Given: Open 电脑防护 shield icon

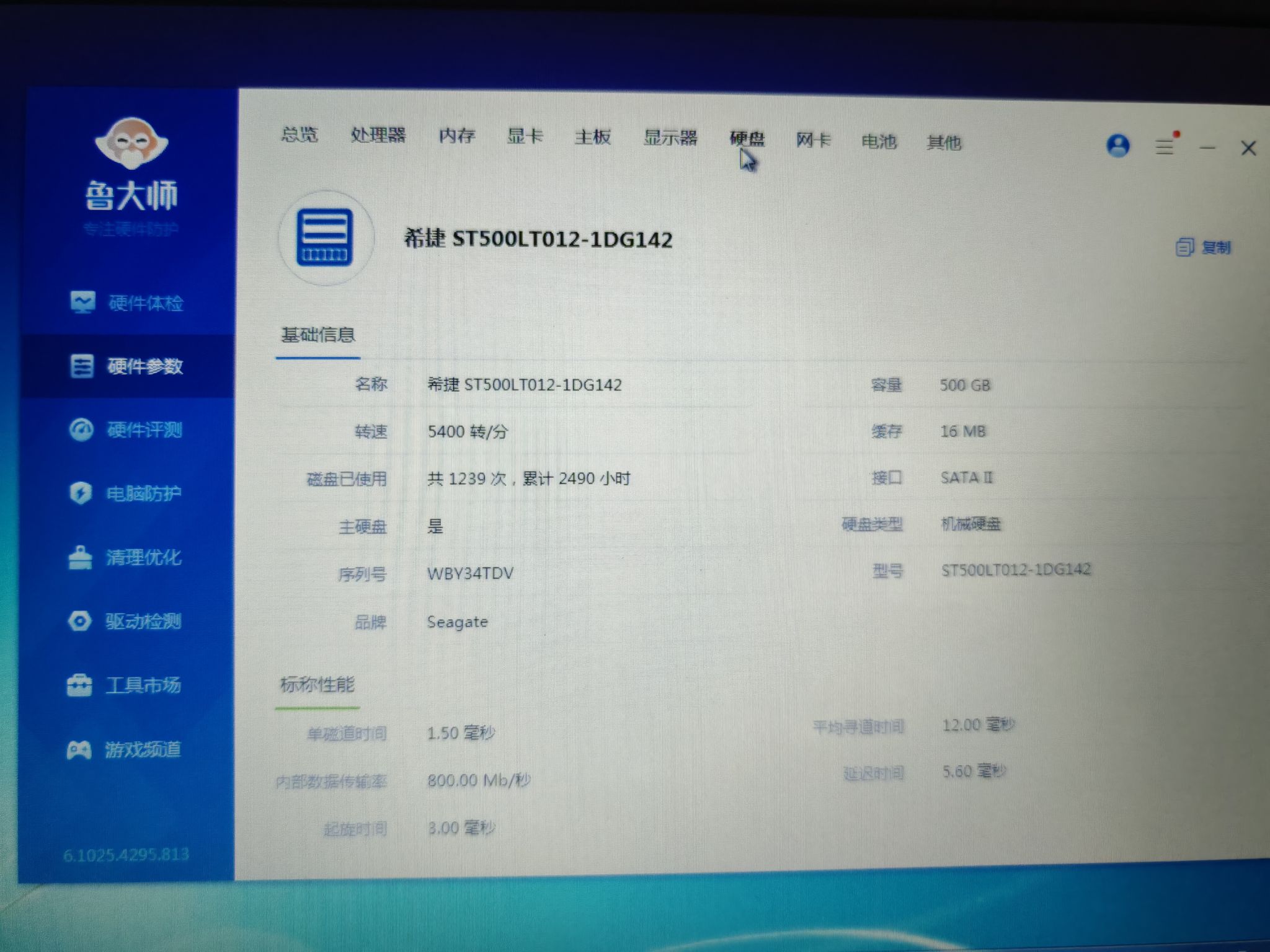Looking at the screenshot, I should click(x=81, y=493).
